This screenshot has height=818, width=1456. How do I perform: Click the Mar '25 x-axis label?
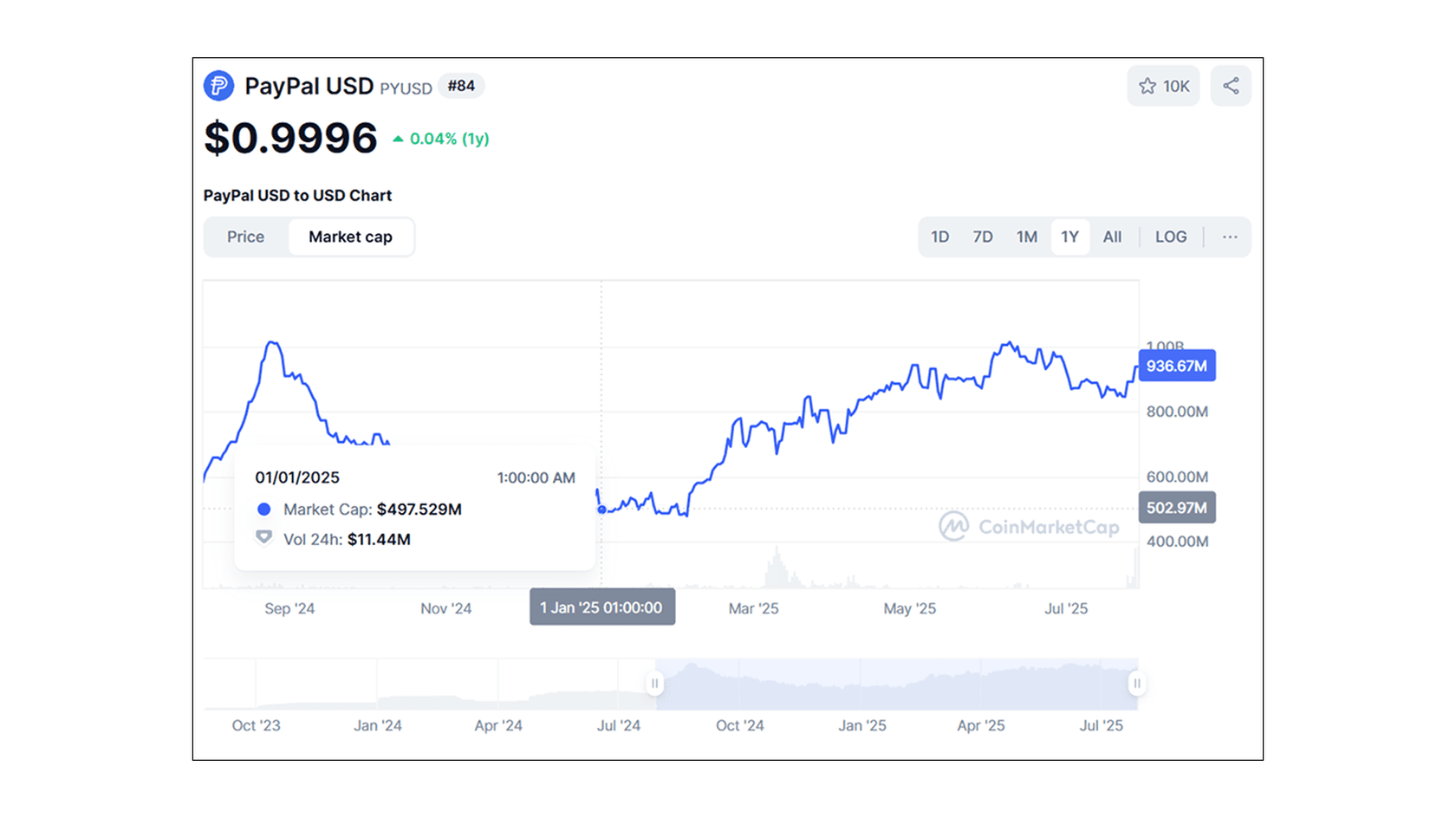(x=753, y=608)
